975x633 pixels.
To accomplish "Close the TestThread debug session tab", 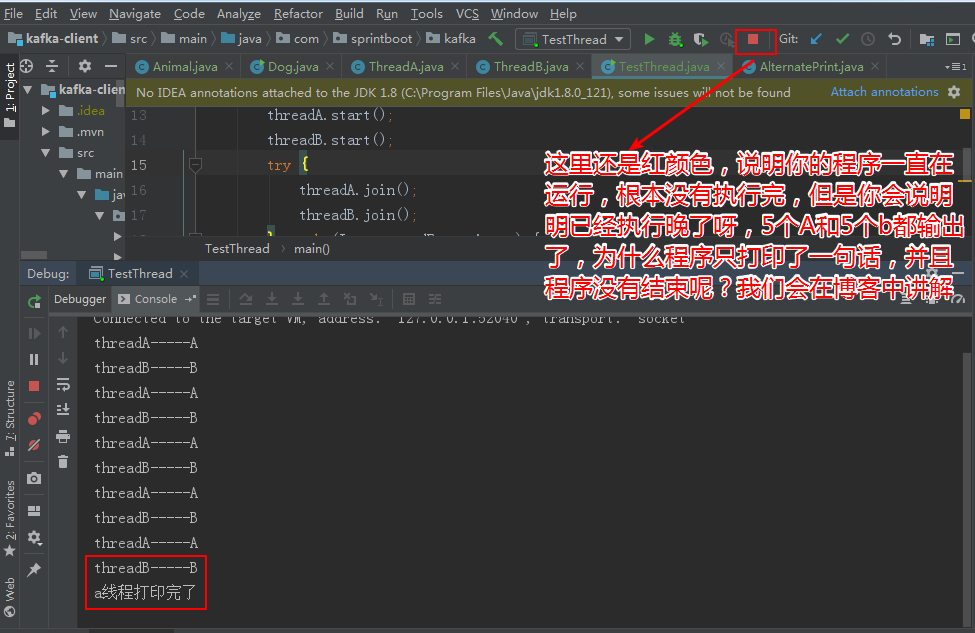I will click(184, 274).
